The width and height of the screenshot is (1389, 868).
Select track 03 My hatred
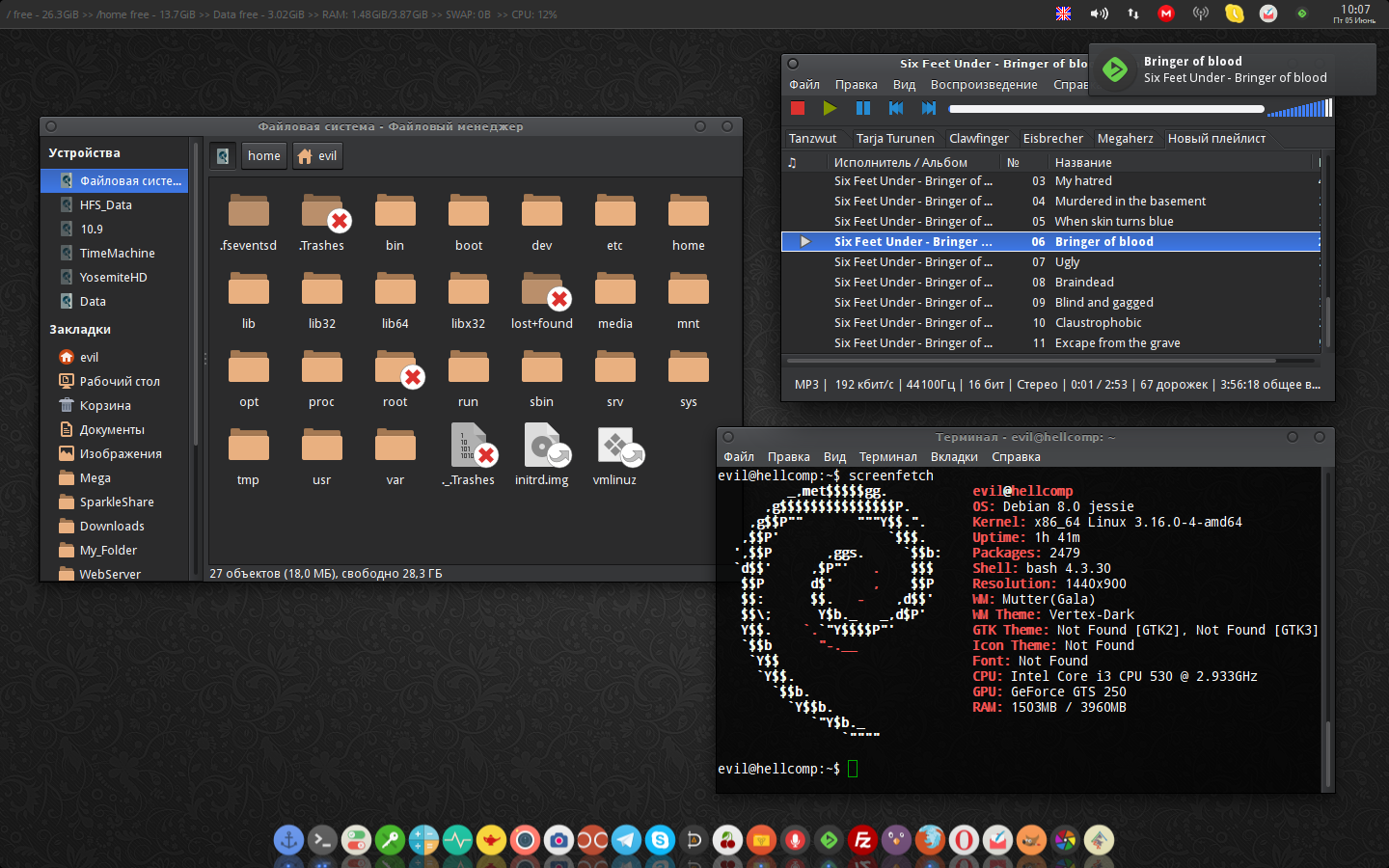click(x=1050, y=181)
